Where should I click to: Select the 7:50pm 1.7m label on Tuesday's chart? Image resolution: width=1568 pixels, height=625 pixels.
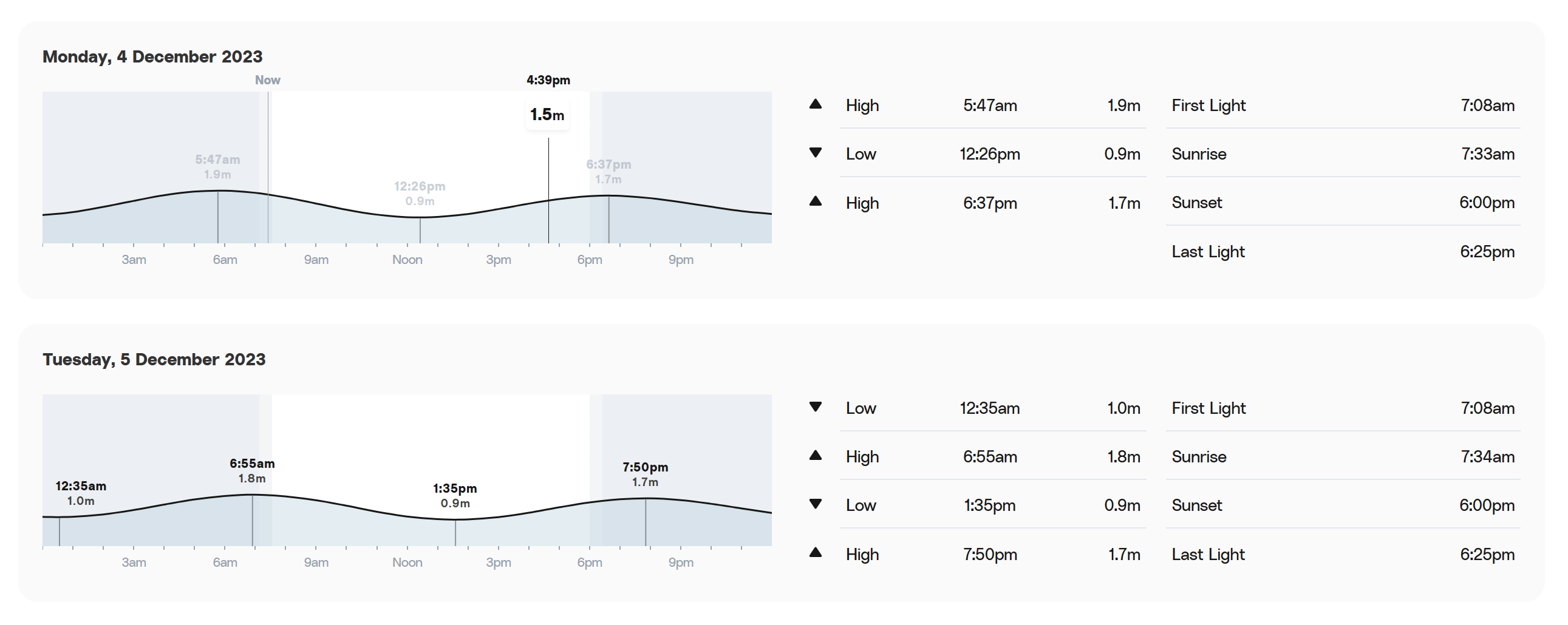click(645, 475)
